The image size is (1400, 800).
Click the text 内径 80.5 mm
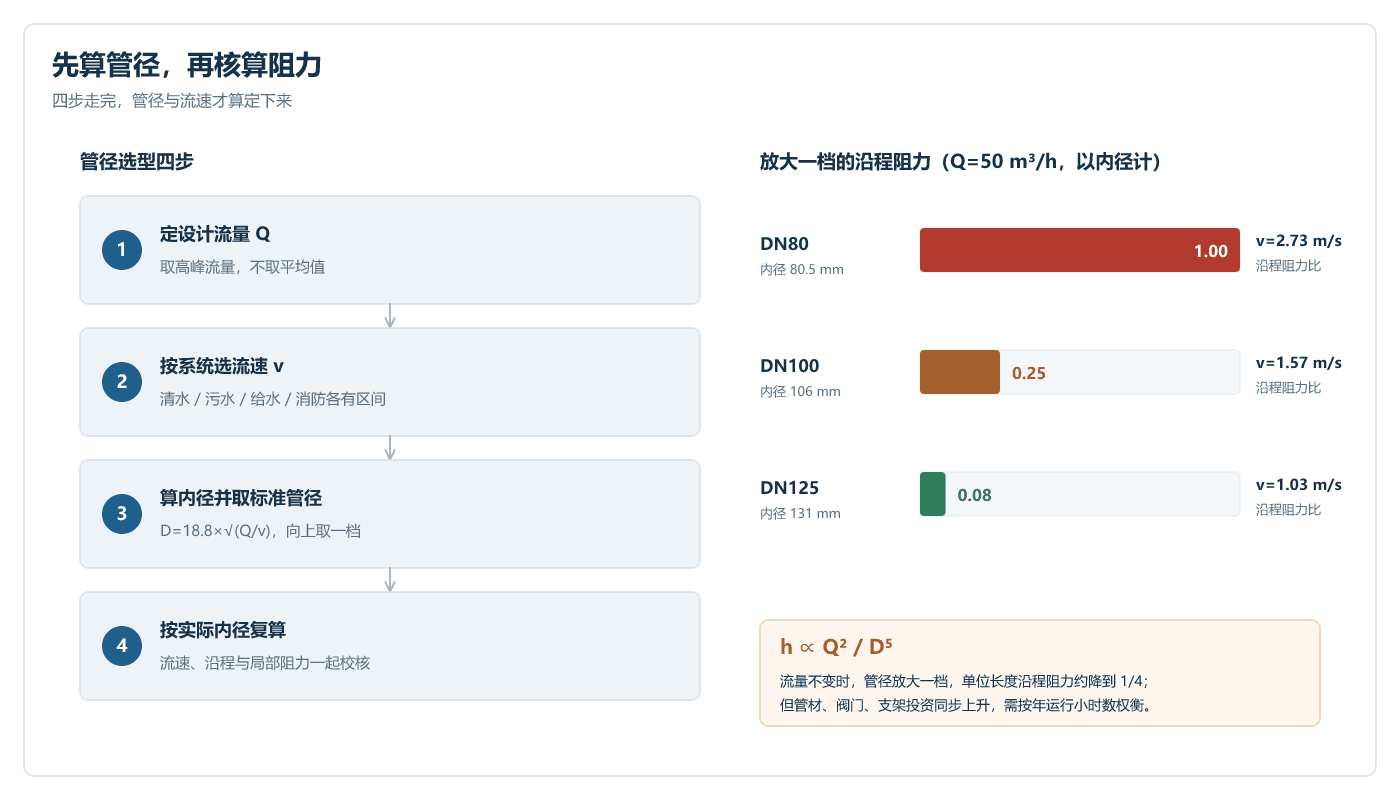[802, 269]
